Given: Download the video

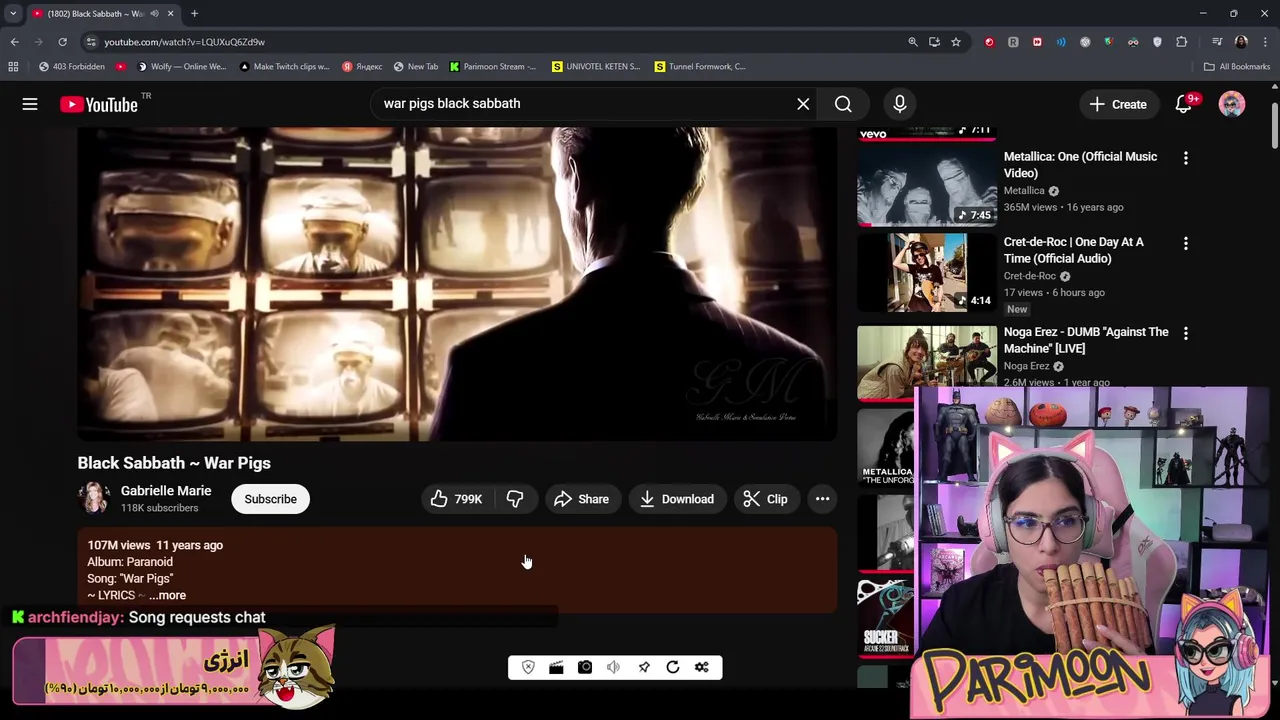Looking at the screenshot, I should coord(677,499).
